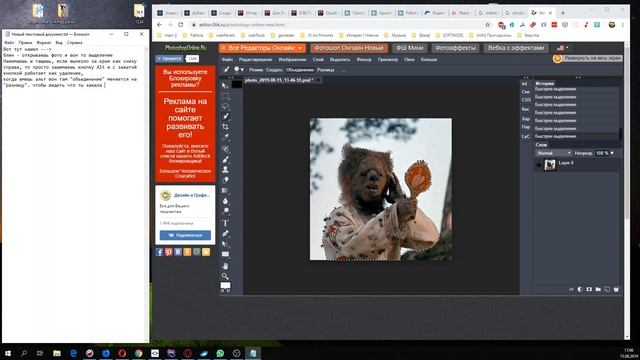Select the Lasso tool
640x360 pixels.
coord(225,106)
